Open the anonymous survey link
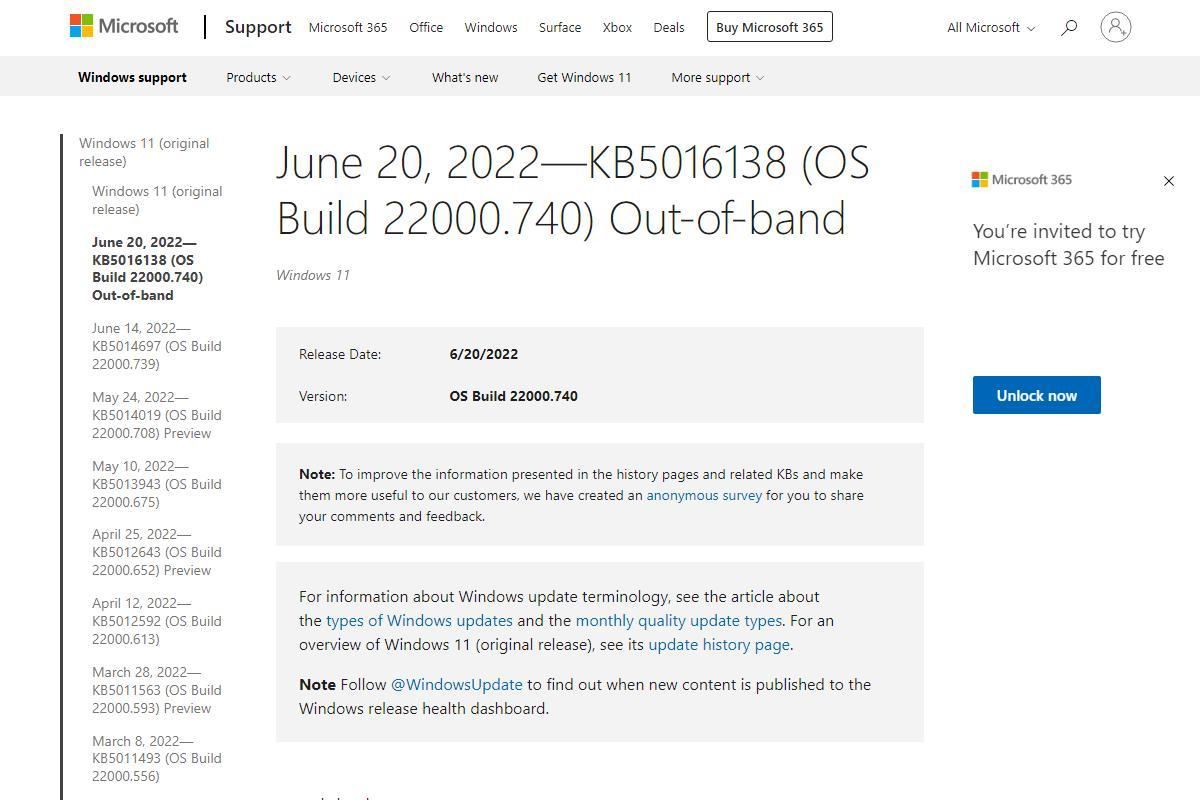 [704, 495]
